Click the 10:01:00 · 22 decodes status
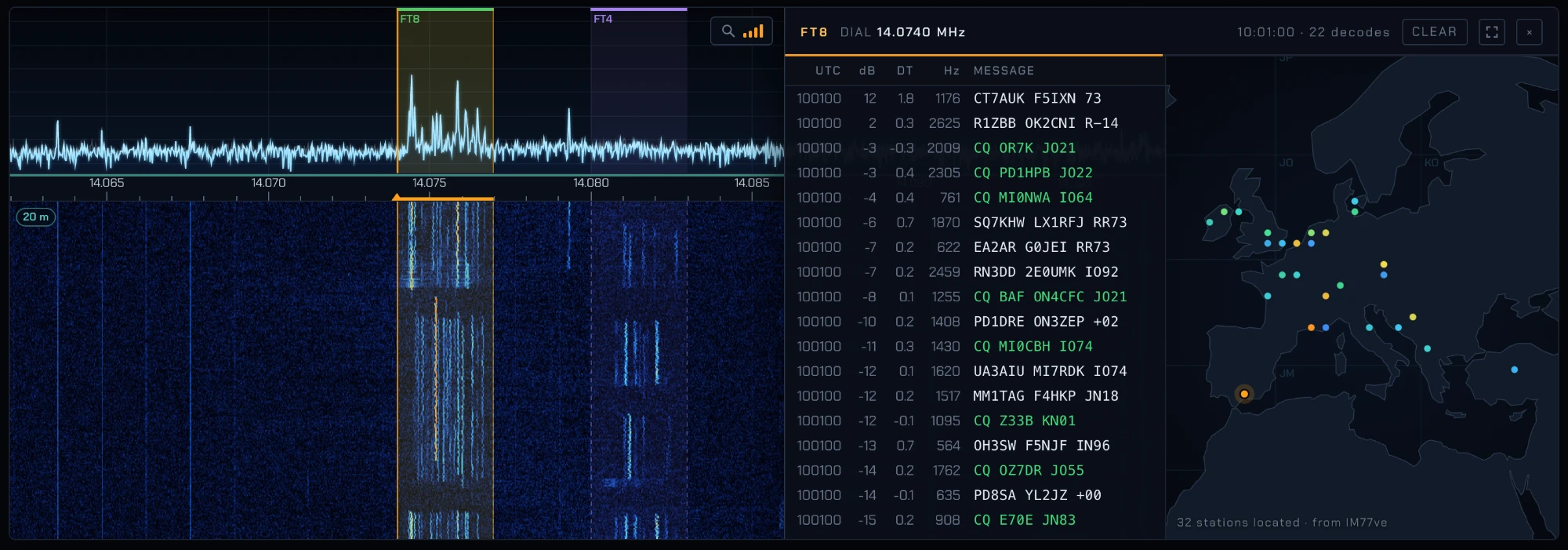 pyautogui.click(x=1313, y=32)
